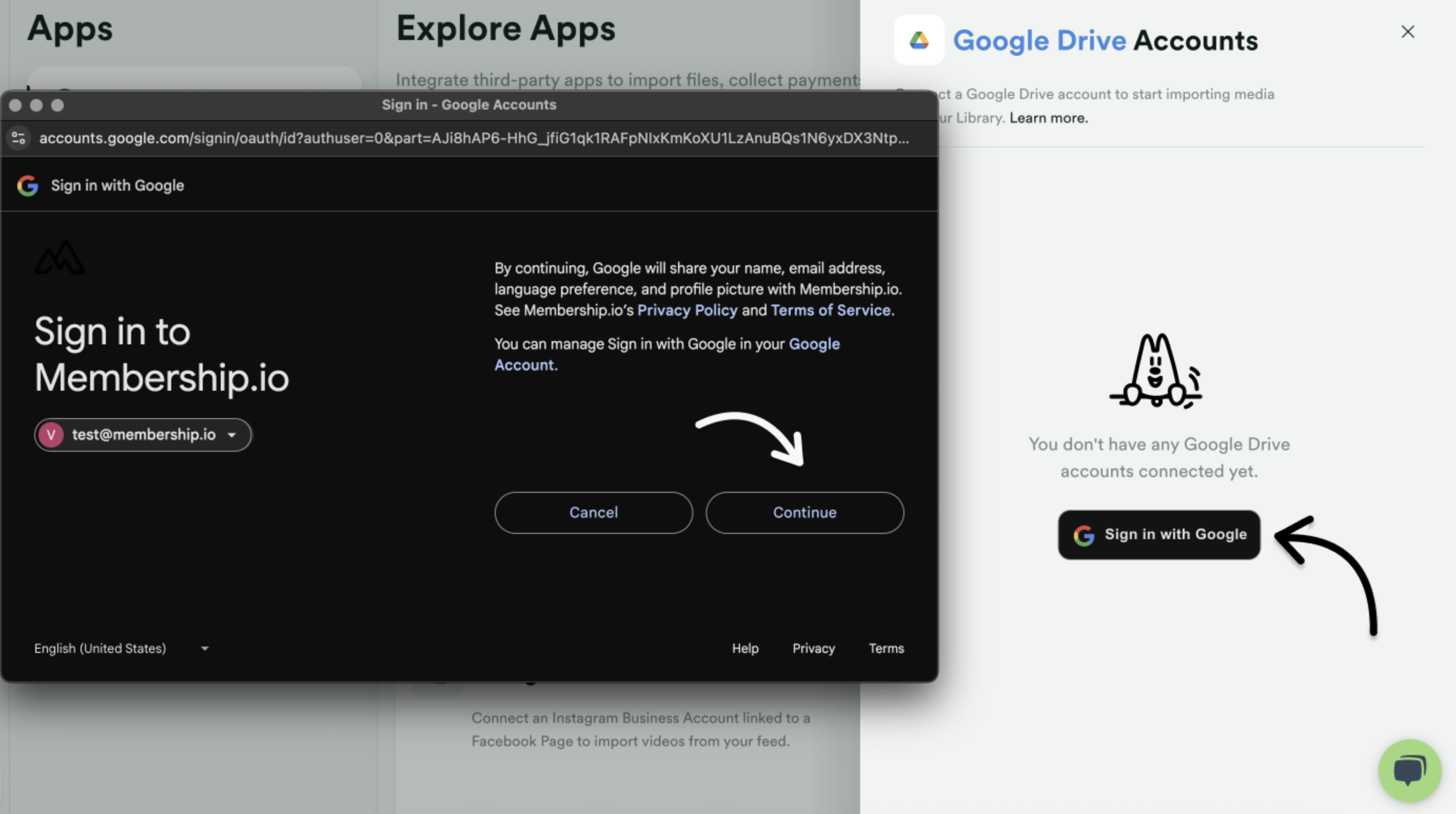This screenshot has width=1456, height=814.
Task: Click Privacy in the sign-in footer
Action: [x=813, y=648]
